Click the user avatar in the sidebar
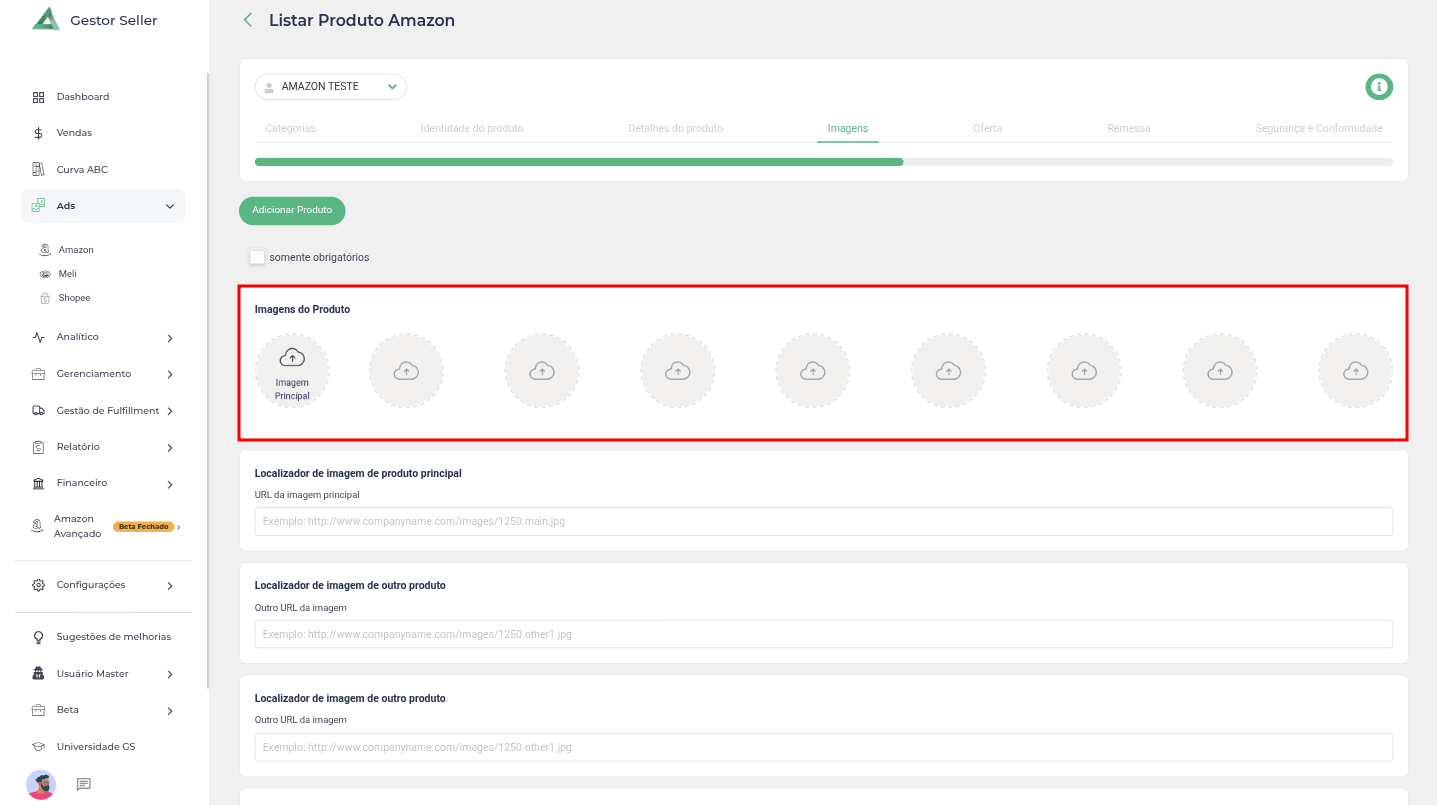 pyautogui.click(x=41, y=784)
